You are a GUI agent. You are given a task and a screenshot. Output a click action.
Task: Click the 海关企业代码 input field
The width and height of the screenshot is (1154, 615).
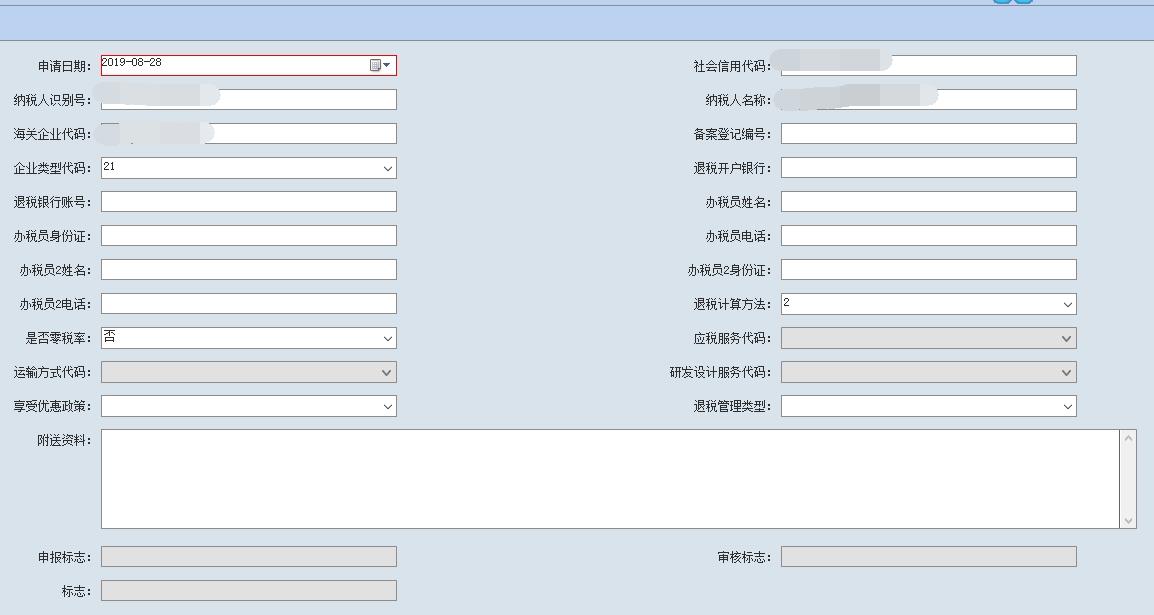249,133
